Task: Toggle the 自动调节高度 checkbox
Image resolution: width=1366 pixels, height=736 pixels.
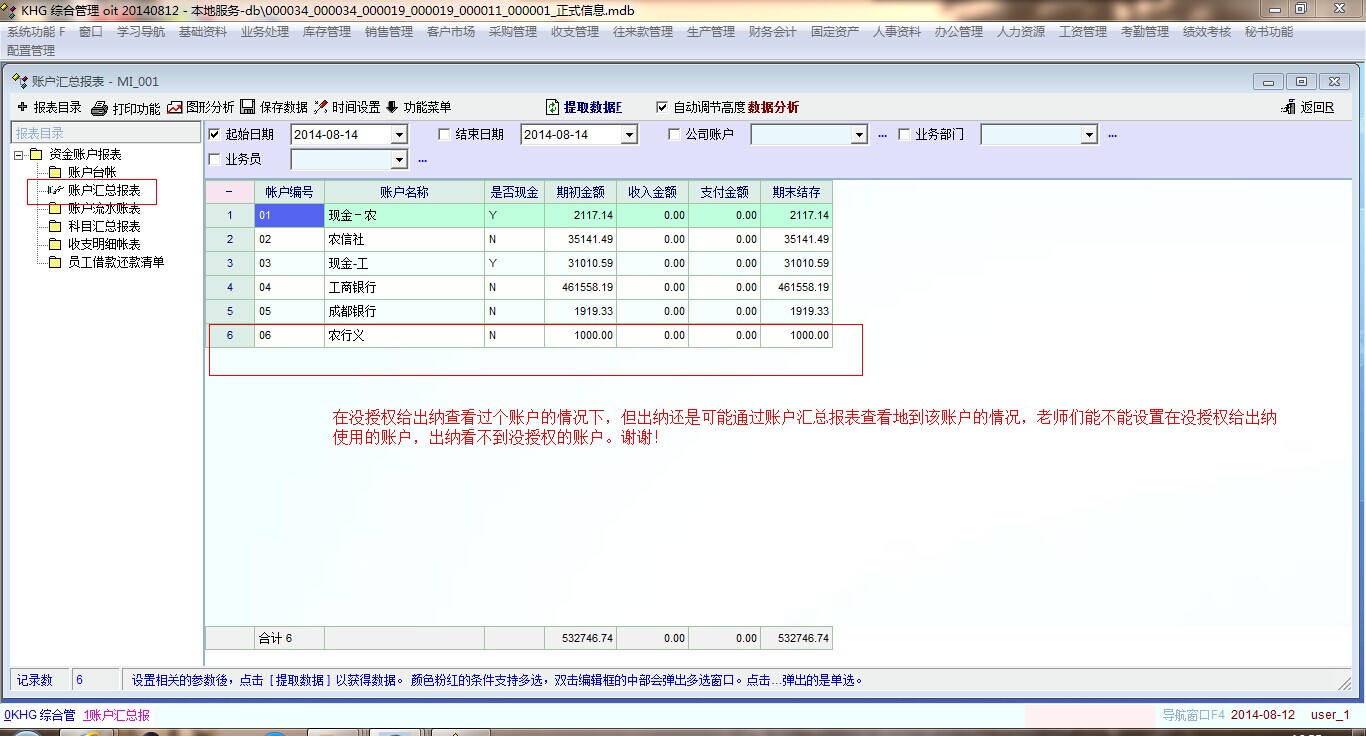Action: click(x=661, y=107)
